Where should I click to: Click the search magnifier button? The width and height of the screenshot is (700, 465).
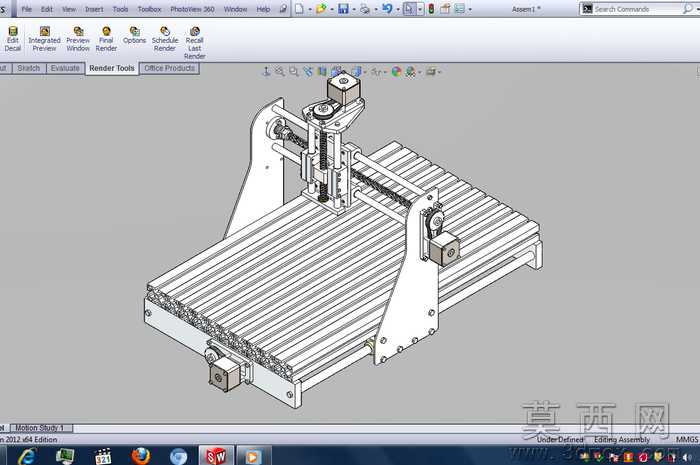688,8
